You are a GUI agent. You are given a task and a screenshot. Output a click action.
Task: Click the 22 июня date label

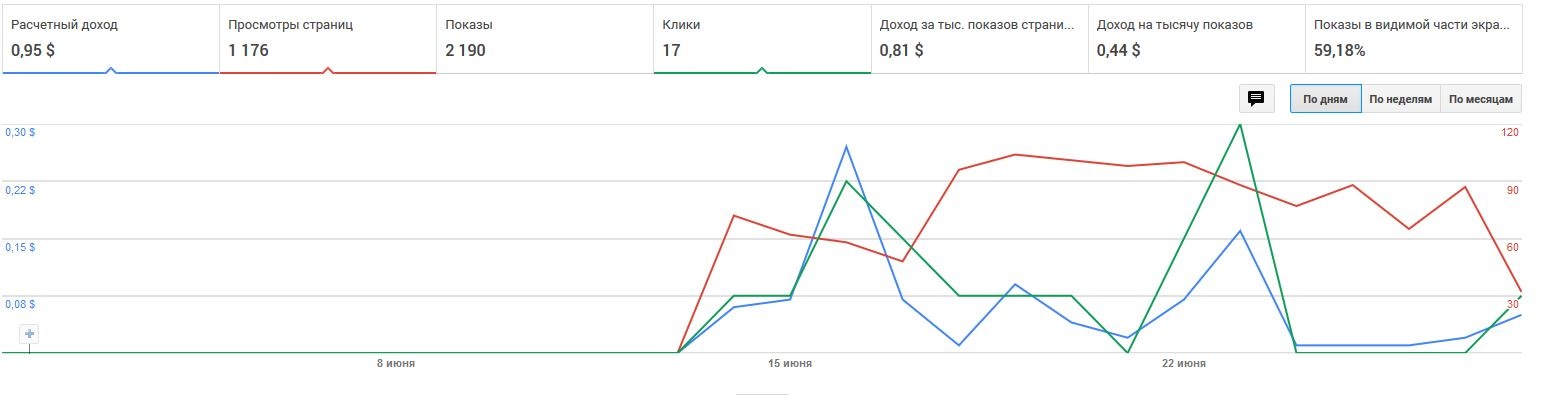(1184, 364)
